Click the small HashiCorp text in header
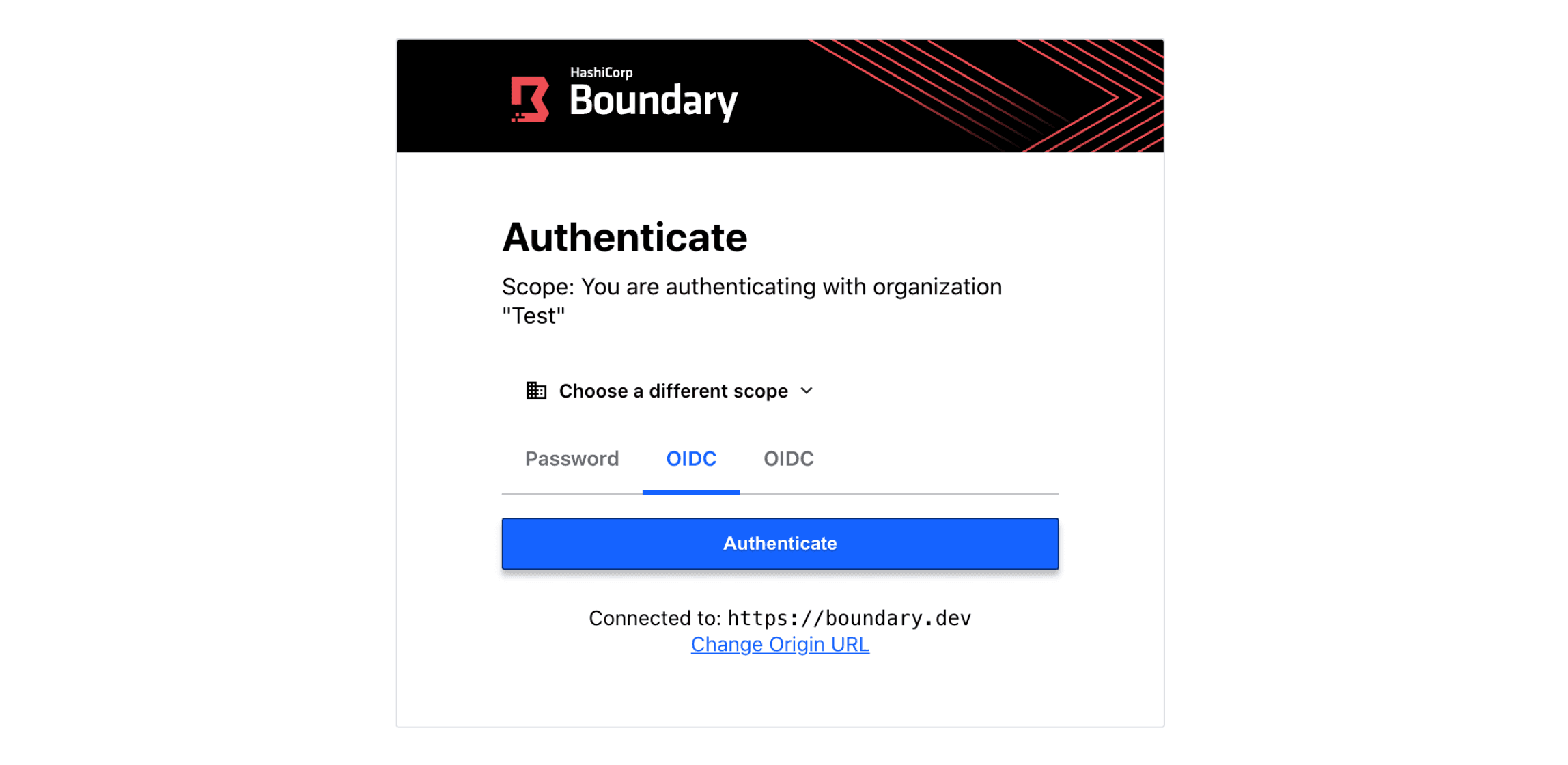Screen dimensions: 1568x765 pyautogui.click(x=601, y=72)
